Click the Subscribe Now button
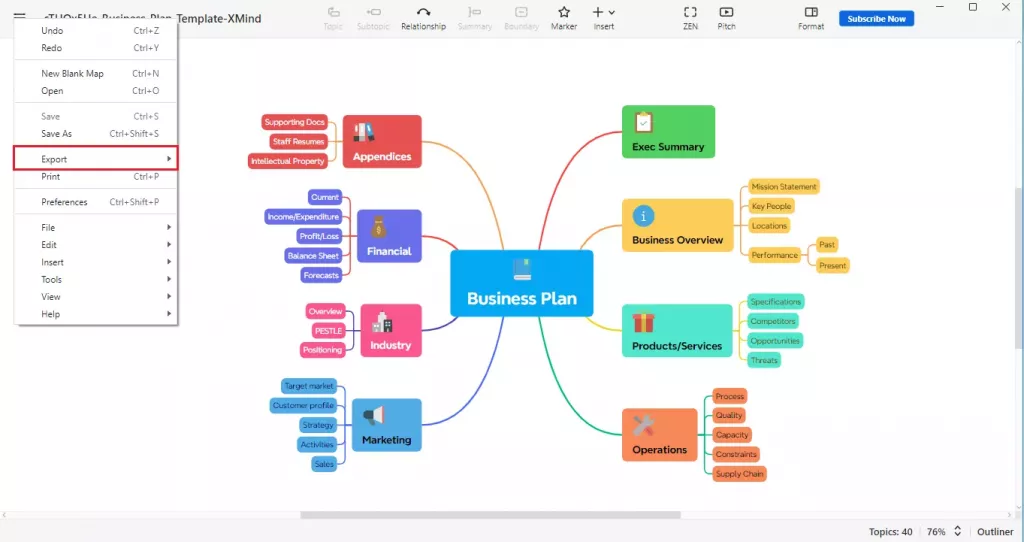 [876, 19]
